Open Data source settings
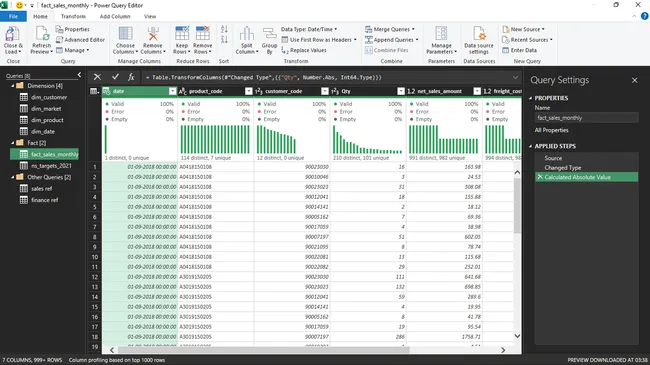This screenshot has height=365, width=650. 479,40
